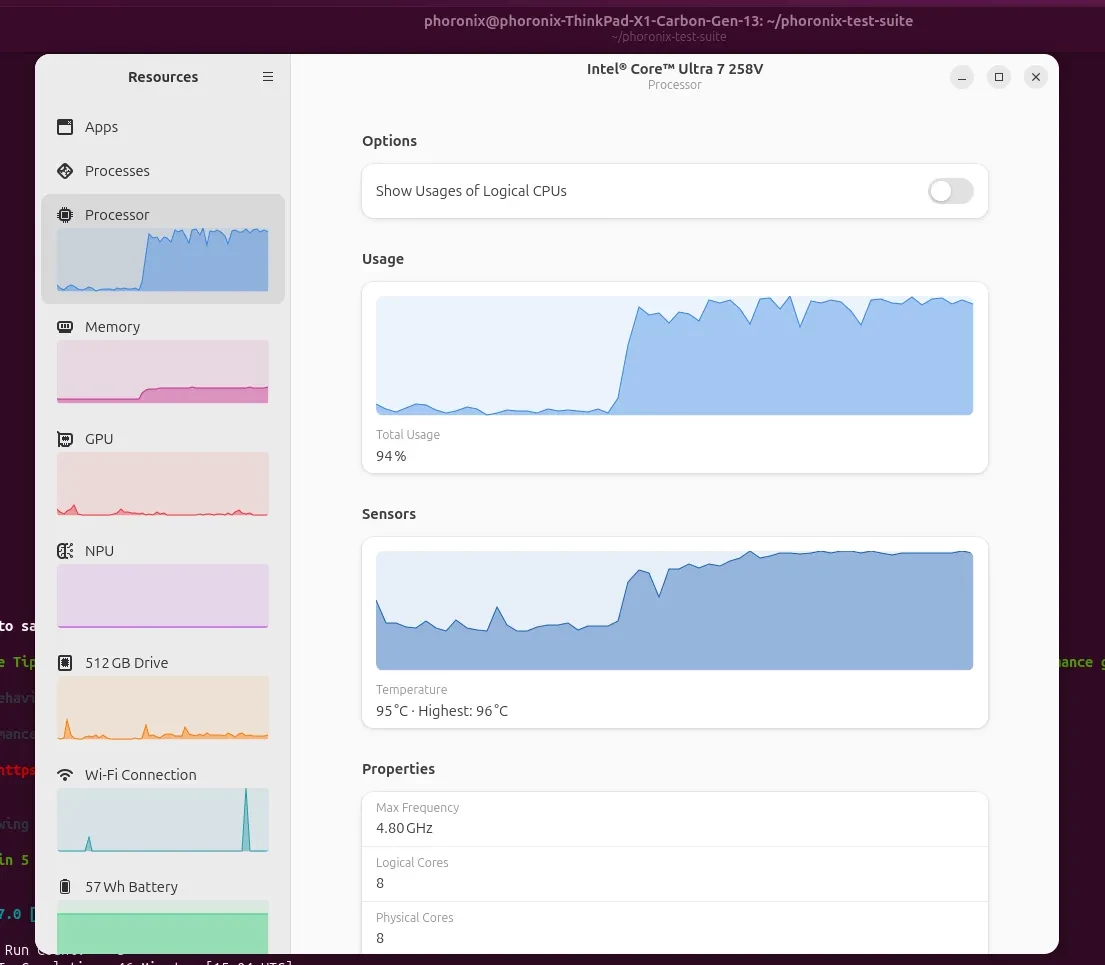The image size is (1105, 965).
Task: Minimize the Resources window
Action: 961,77
